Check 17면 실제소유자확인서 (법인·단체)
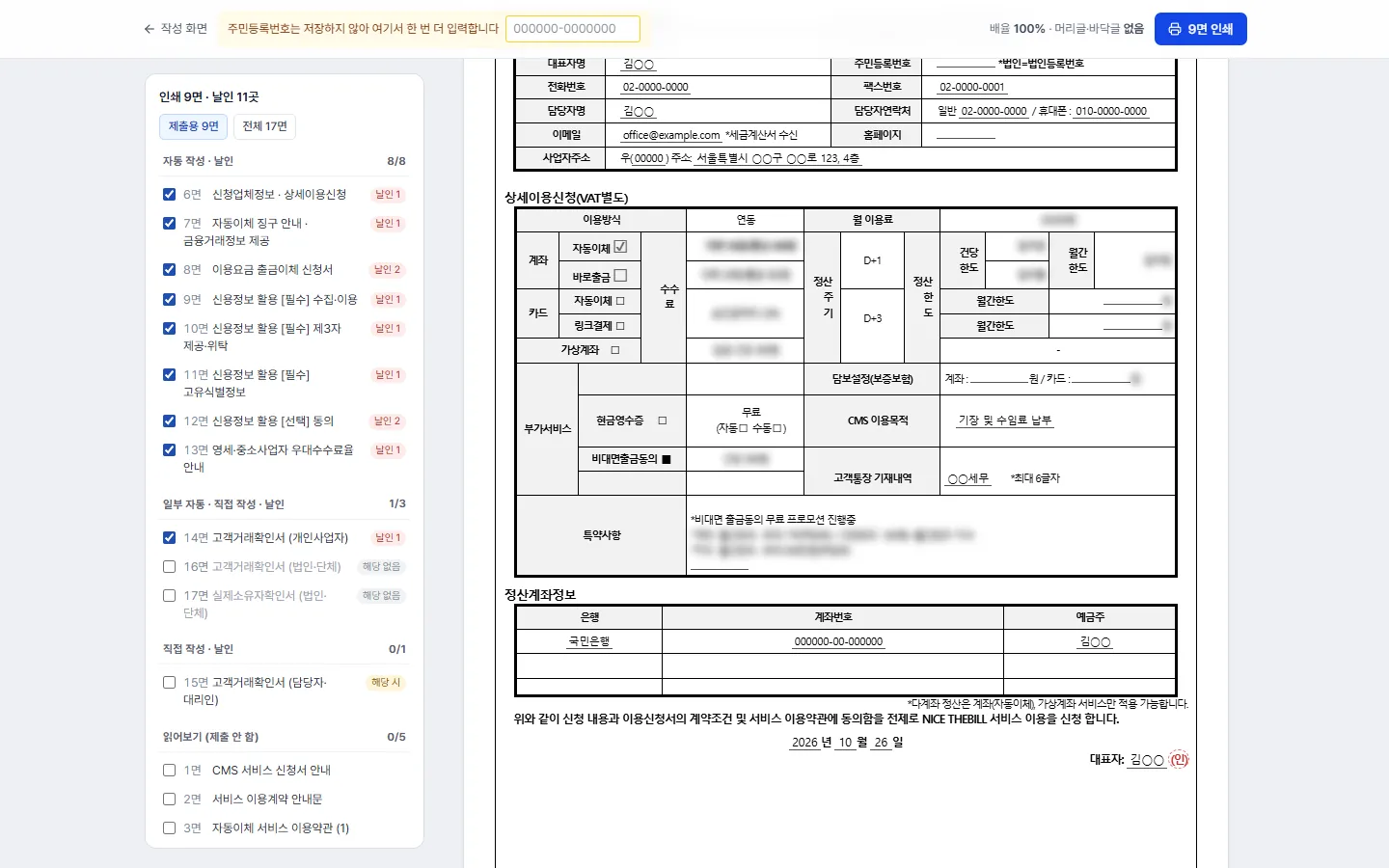Image resolution: width=1389 pixels, height=868 pixels. [169, 596]
